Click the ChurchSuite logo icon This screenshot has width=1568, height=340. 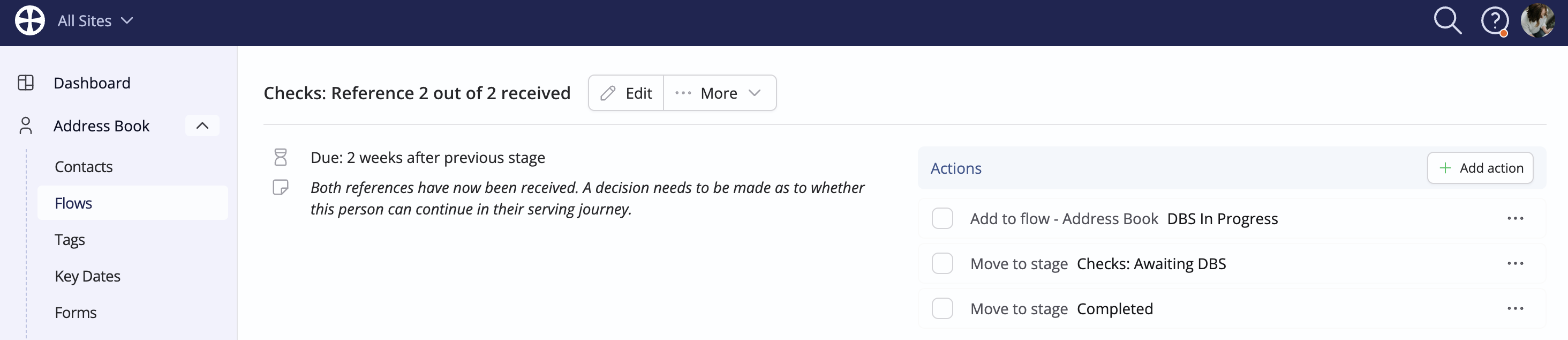click(x=30, y=21)
